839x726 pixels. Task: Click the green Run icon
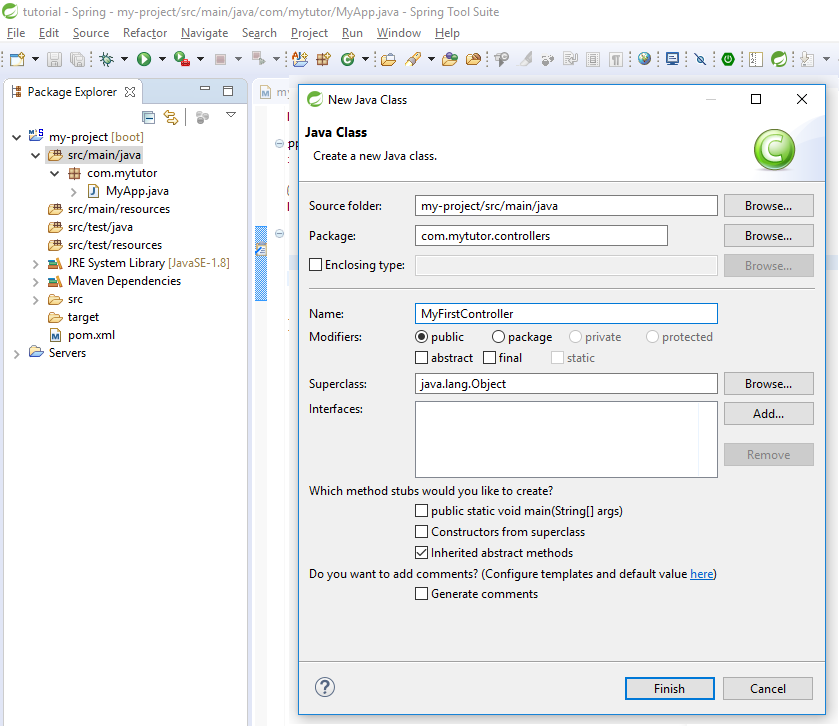click(x=143, y=59)
